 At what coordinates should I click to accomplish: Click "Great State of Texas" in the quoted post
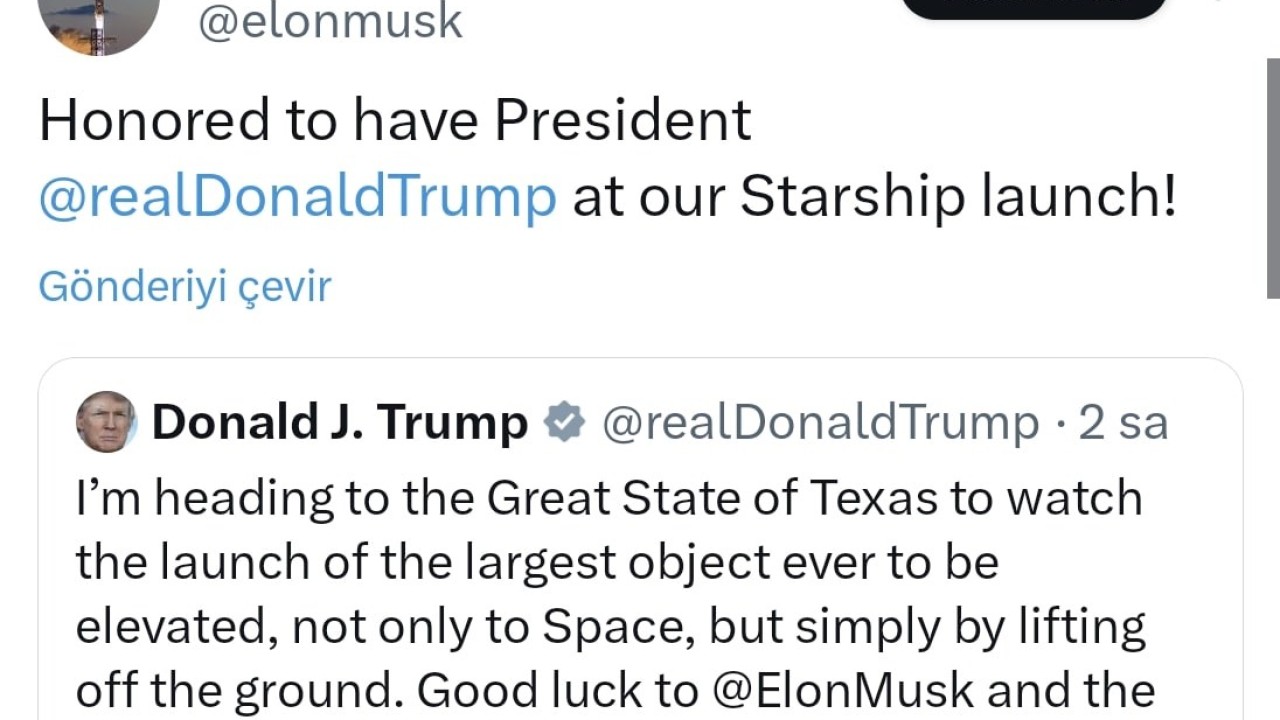tap(712, 498)
